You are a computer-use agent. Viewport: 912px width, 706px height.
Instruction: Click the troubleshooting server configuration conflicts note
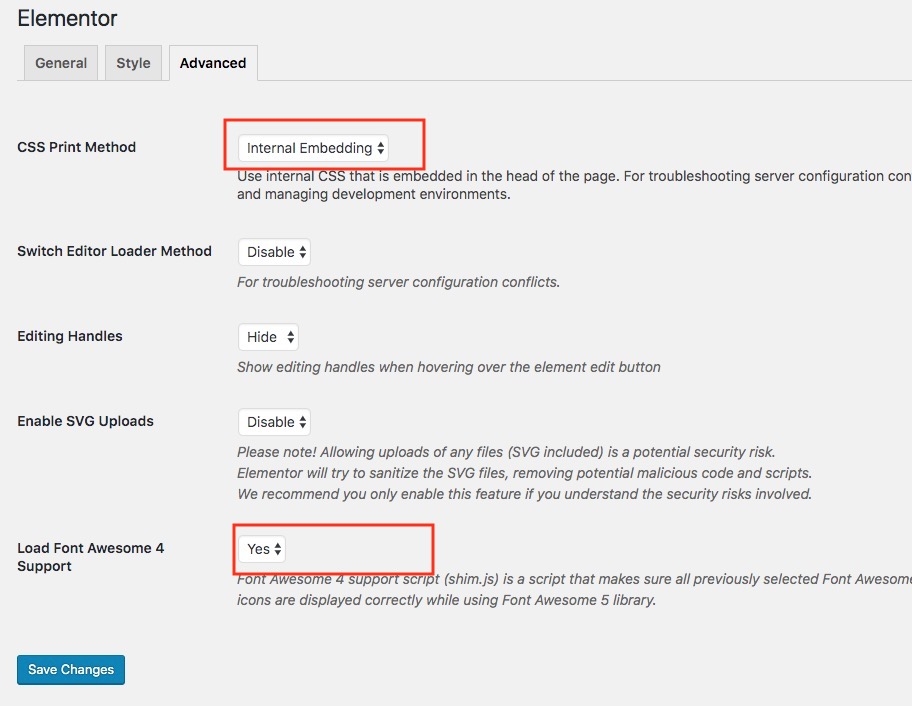click(398, 282)
